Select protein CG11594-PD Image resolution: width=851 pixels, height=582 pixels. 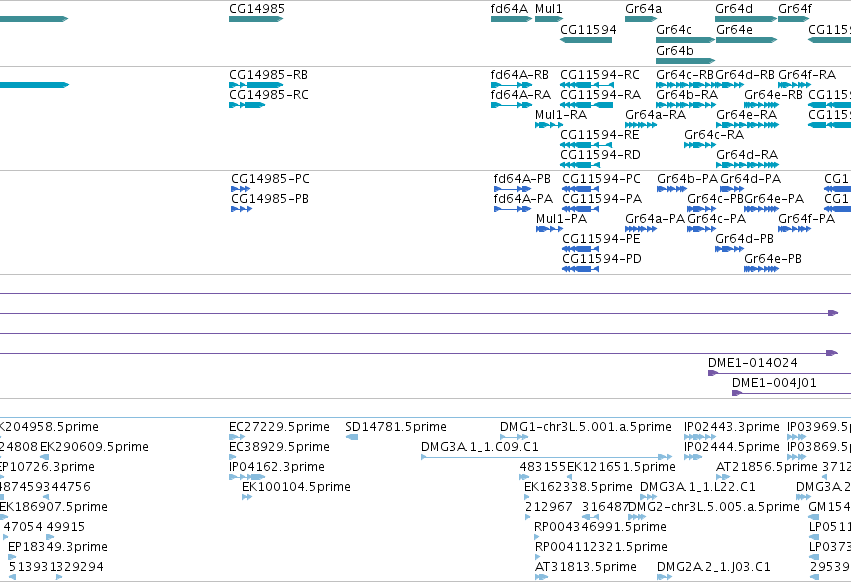tap(580, 269)
